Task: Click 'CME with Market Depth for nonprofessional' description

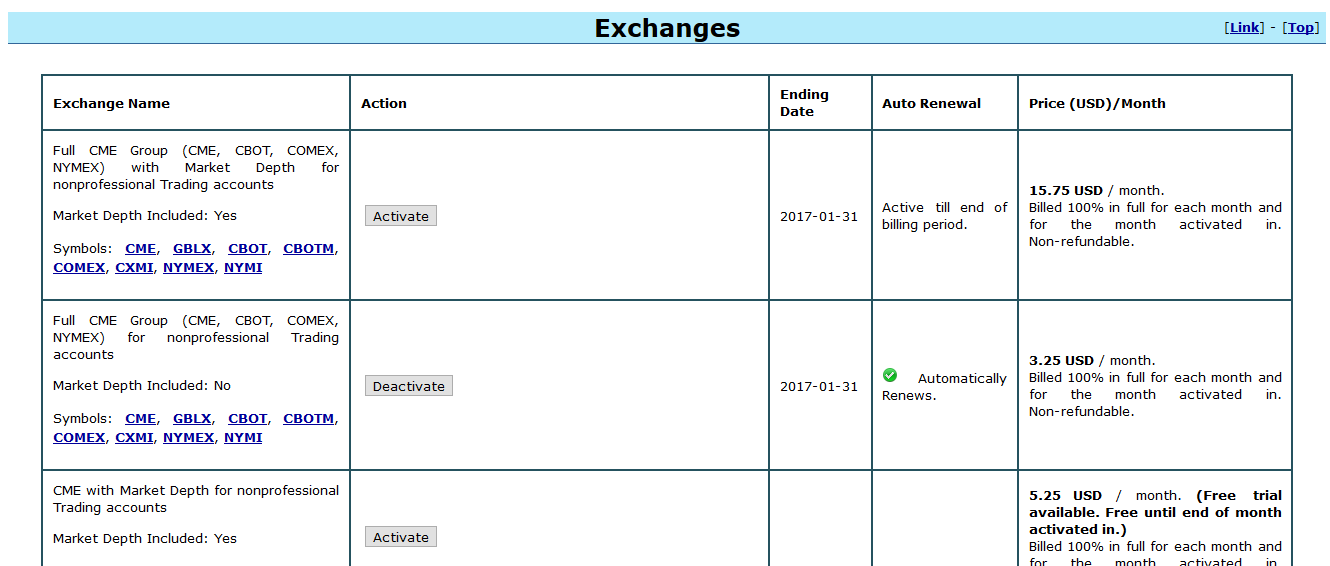Action: 196,499
